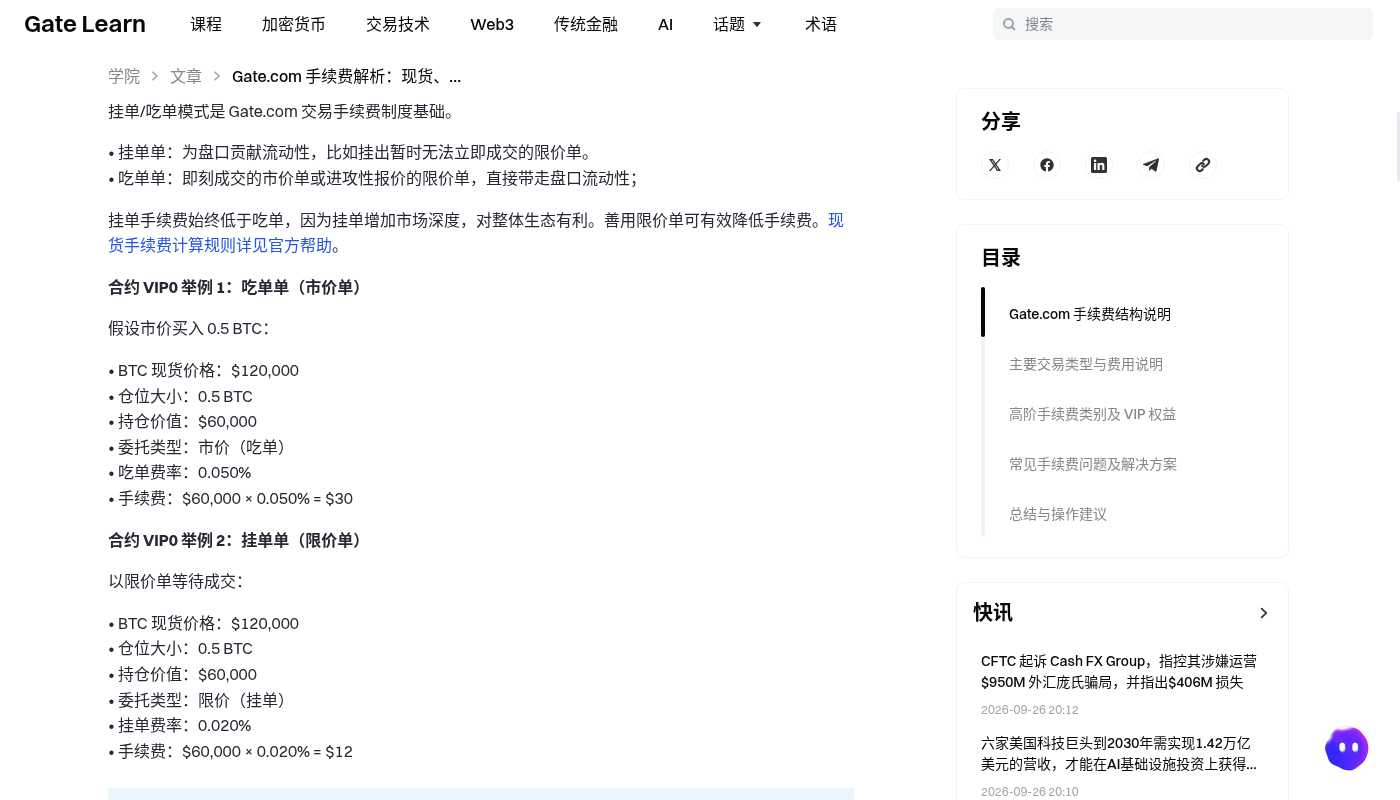Click breadcrumb Gate.com 手续费解析 title
Screen dimensions: 1400x800
(347, 77)
